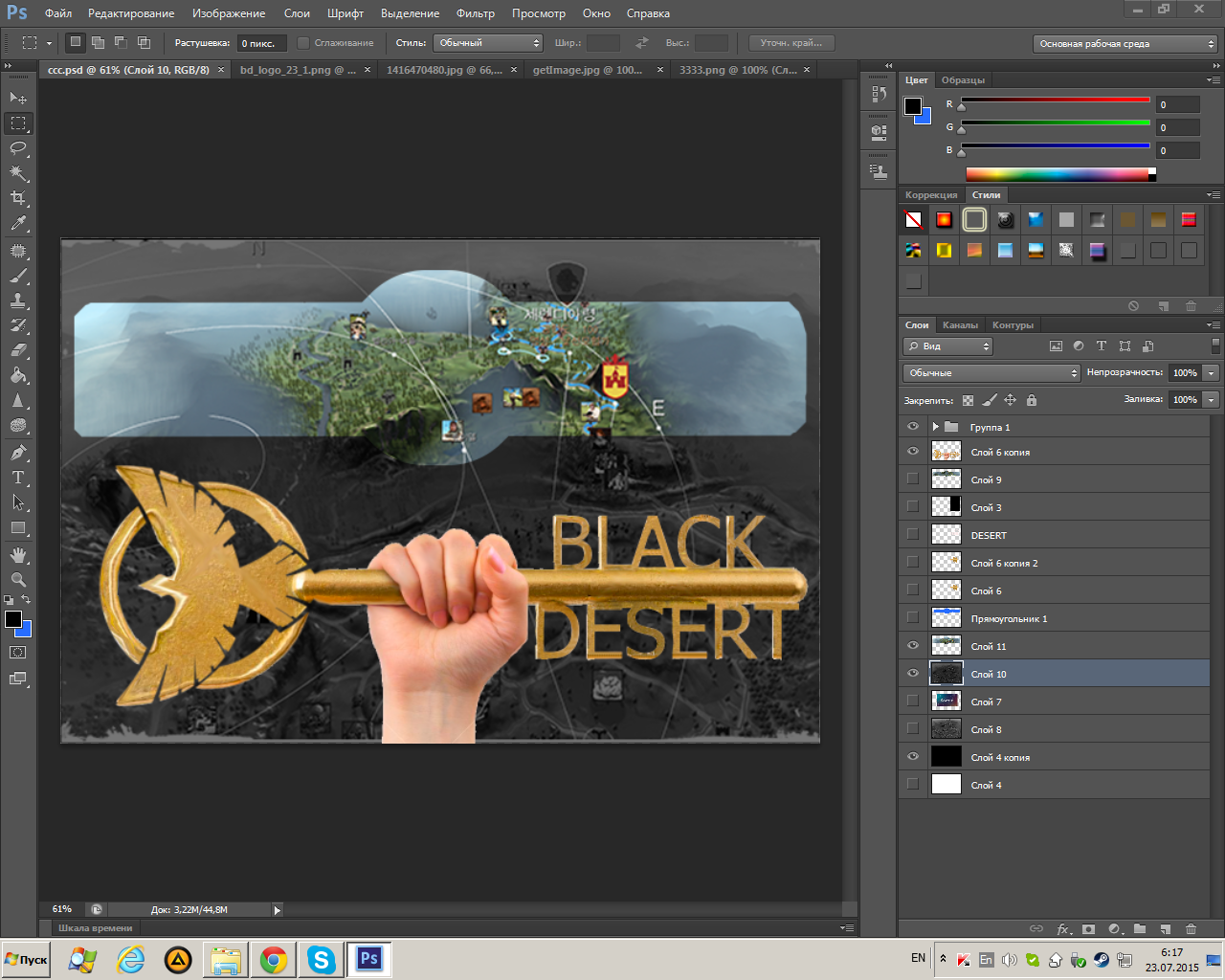Switch to the Образцы tab
The width and height of the screenshot is (1225, 980).
tap(963, 80)
